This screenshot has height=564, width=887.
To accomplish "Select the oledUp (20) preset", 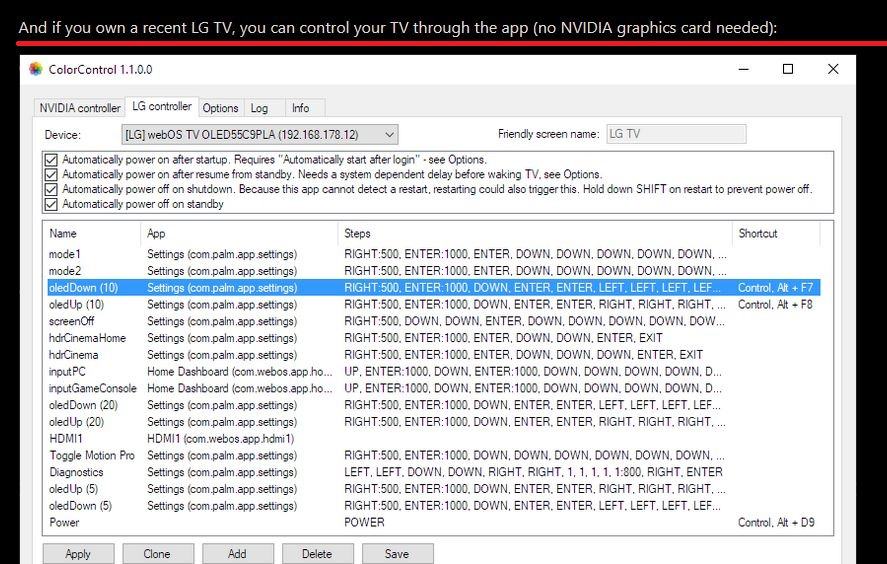I will 434,422.
